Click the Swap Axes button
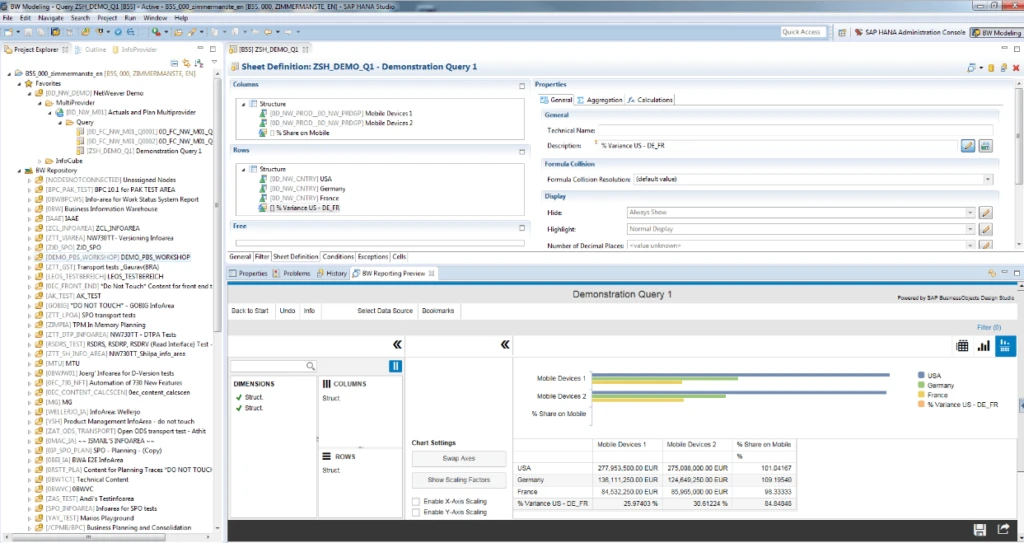 (x=459, y=459)
